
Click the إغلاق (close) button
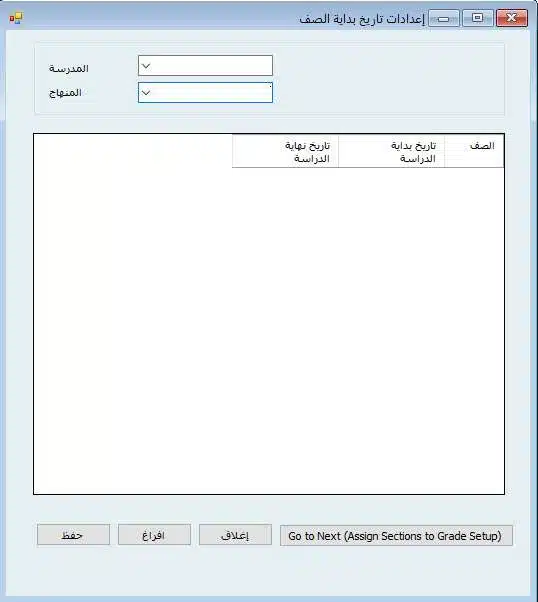[235, 535]
